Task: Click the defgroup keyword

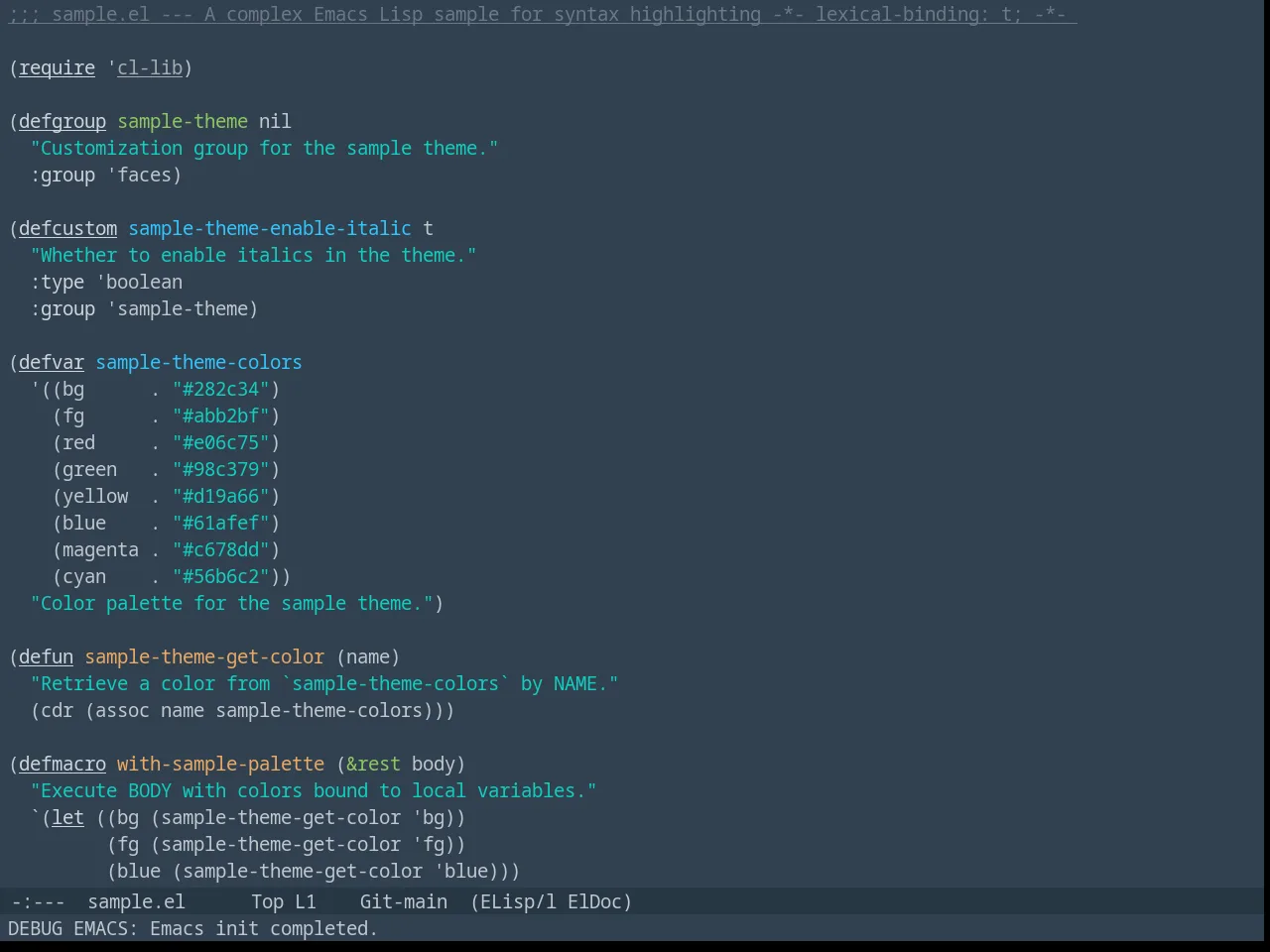Action: pos(63,121)
